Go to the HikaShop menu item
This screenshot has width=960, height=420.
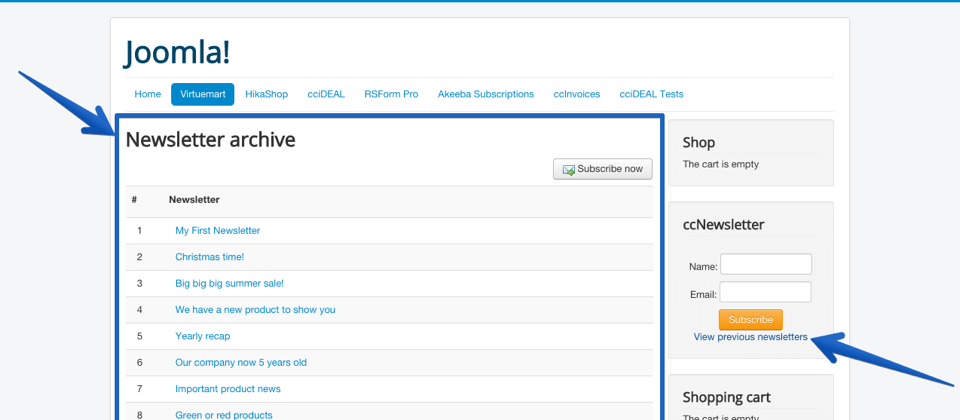[x=266, y=94]
